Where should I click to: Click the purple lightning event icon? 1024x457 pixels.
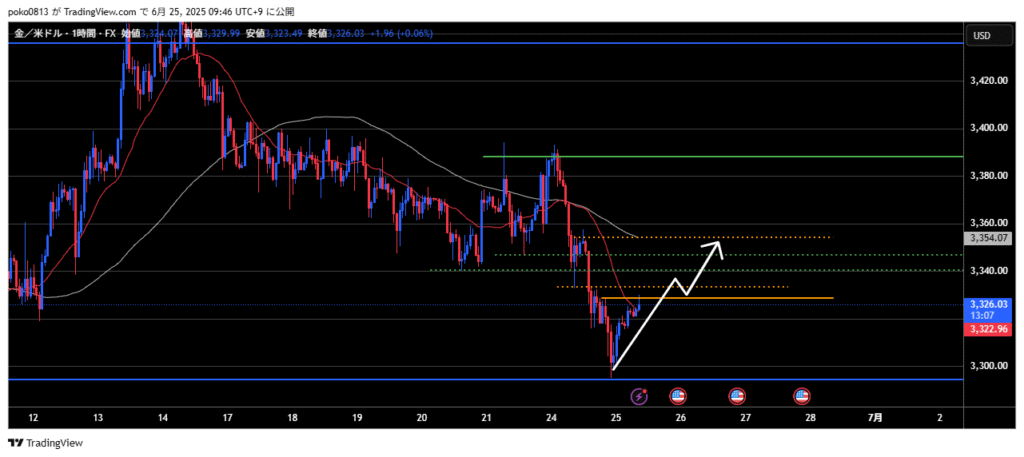[x=640, y=396]
